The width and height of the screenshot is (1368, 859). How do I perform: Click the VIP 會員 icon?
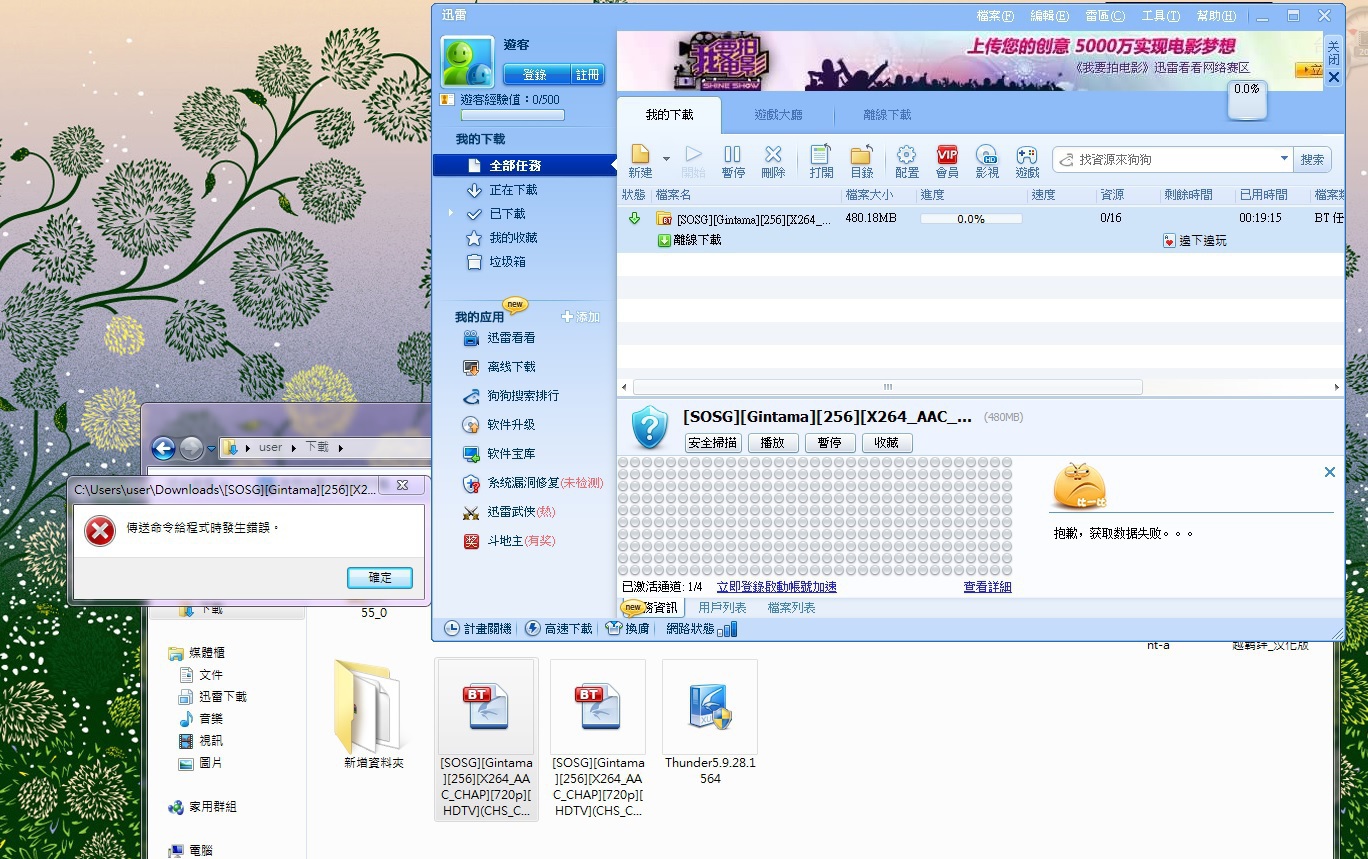947,155
